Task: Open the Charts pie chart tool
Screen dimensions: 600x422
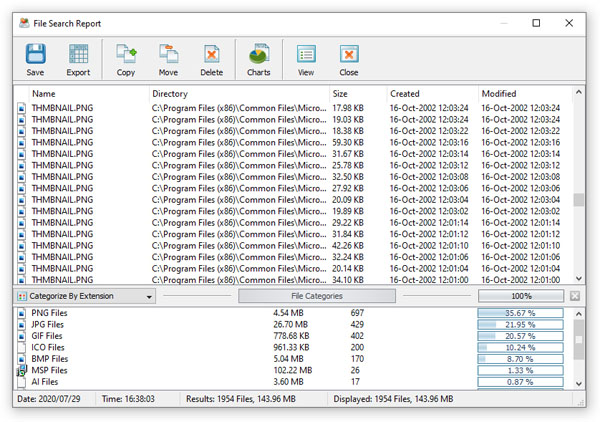Action: 259,54
